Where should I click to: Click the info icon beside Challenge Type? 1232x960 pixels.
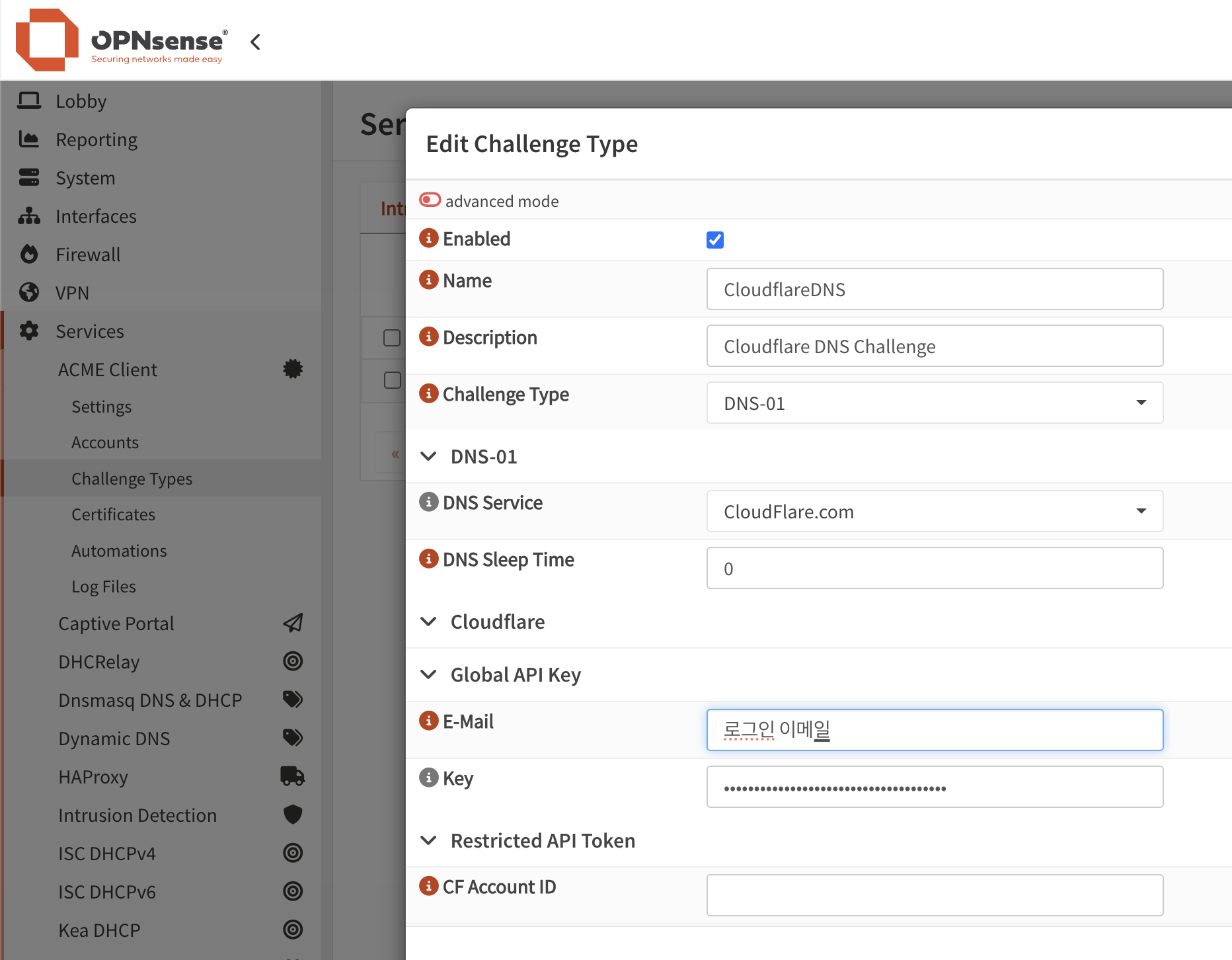428,393
